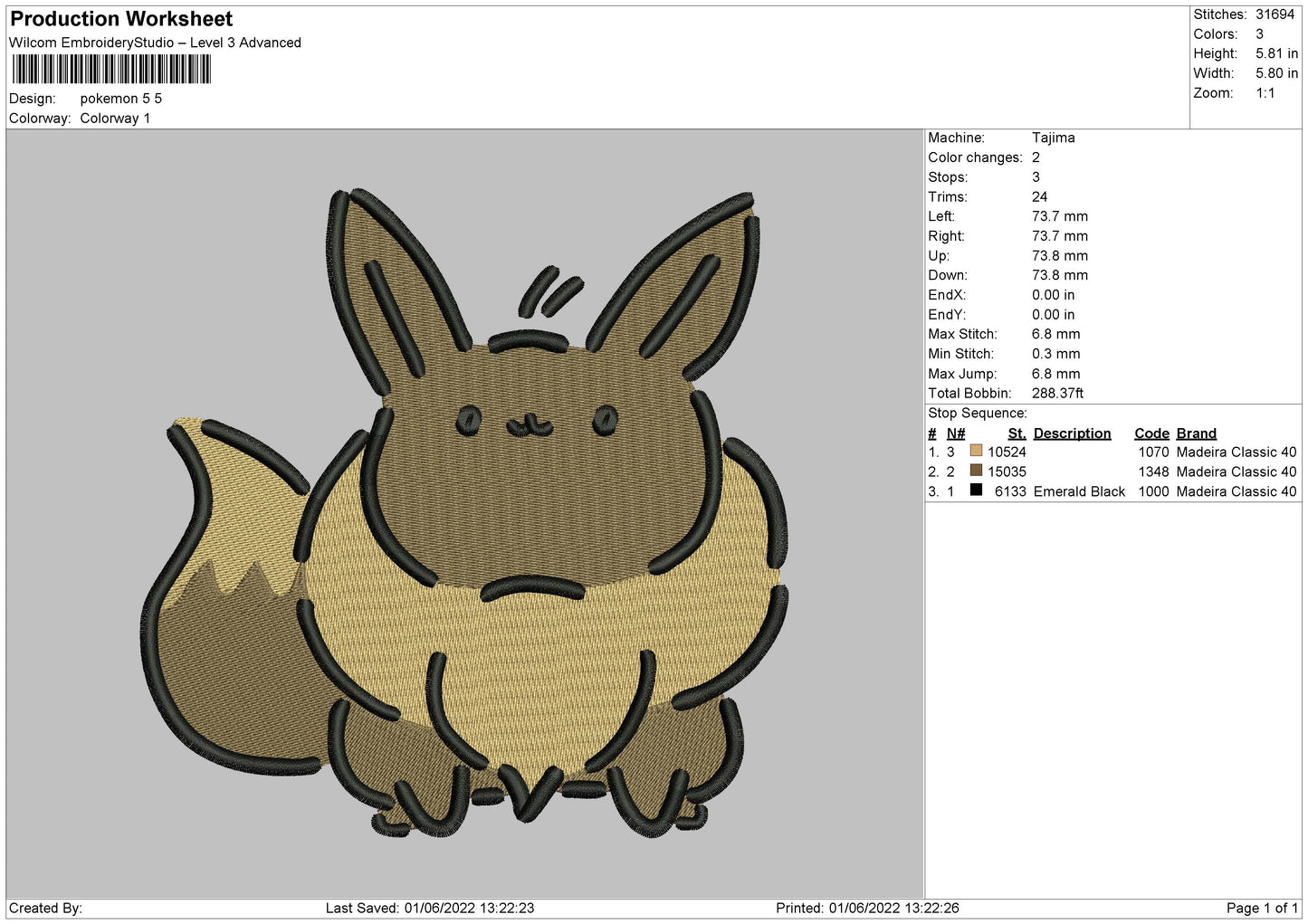
Task: Click stitch count 10524 in stop row 1
Action: pyautogui.click(x=1007, y=452)
